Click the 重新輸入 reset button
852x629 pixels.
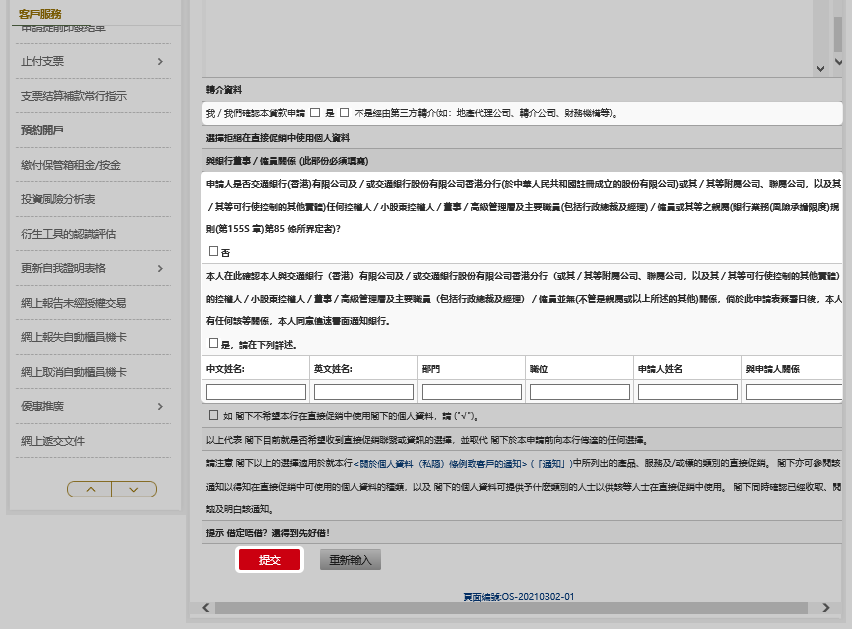click(x=350, y=560)
